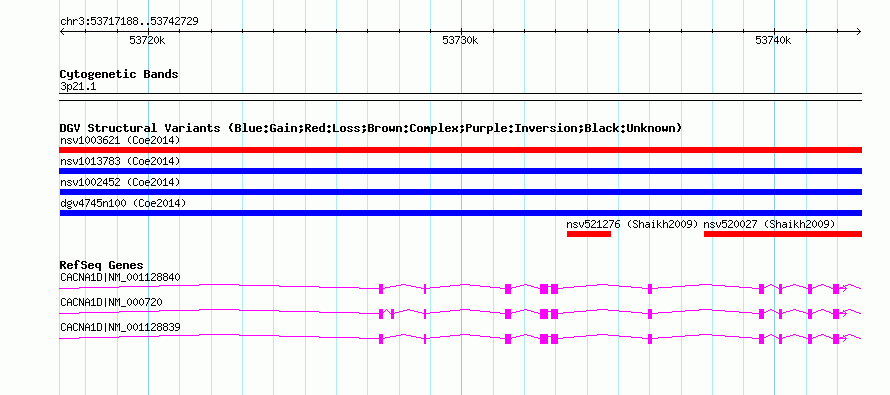
Task: Click the left arrowhead of the ruler
Action: pyautogui.click(x=62, y=31)
